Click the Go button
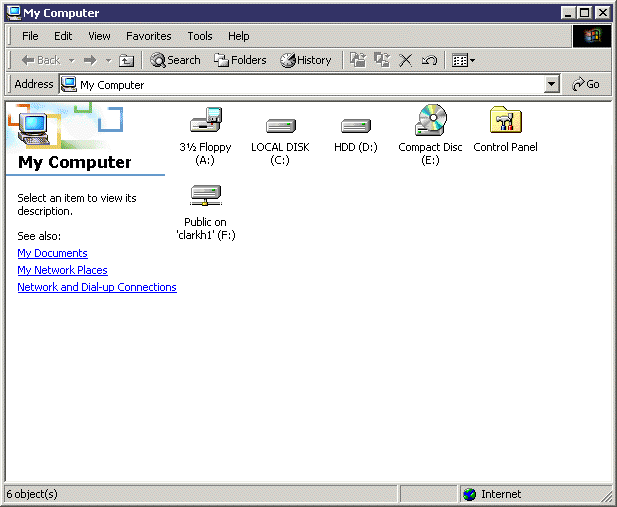This screenshot has height=507, width=617. 586,85
